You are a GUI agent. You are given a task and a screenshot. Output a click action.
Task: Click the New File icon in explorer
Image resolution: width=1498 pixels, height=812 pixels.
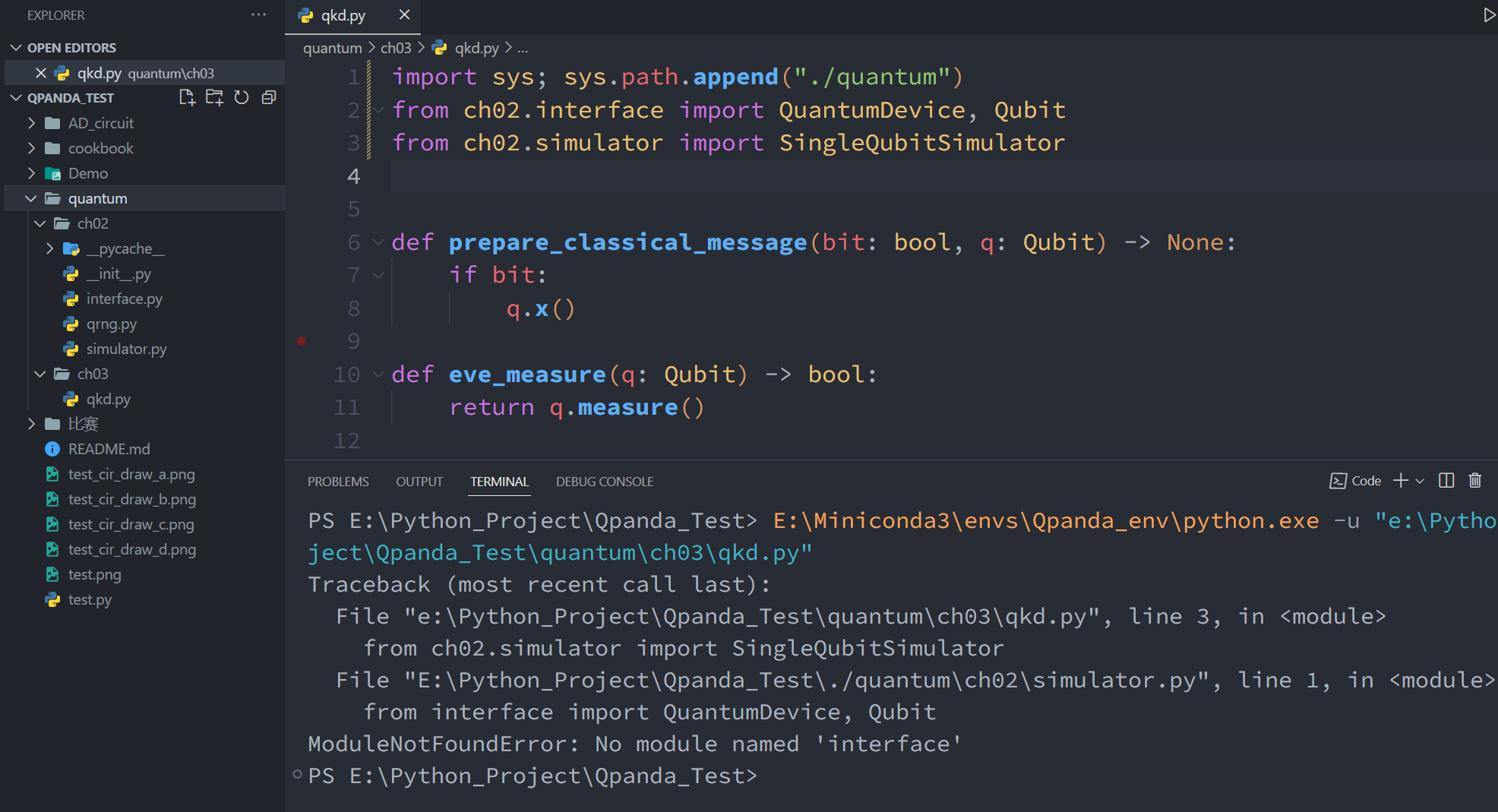187,97
